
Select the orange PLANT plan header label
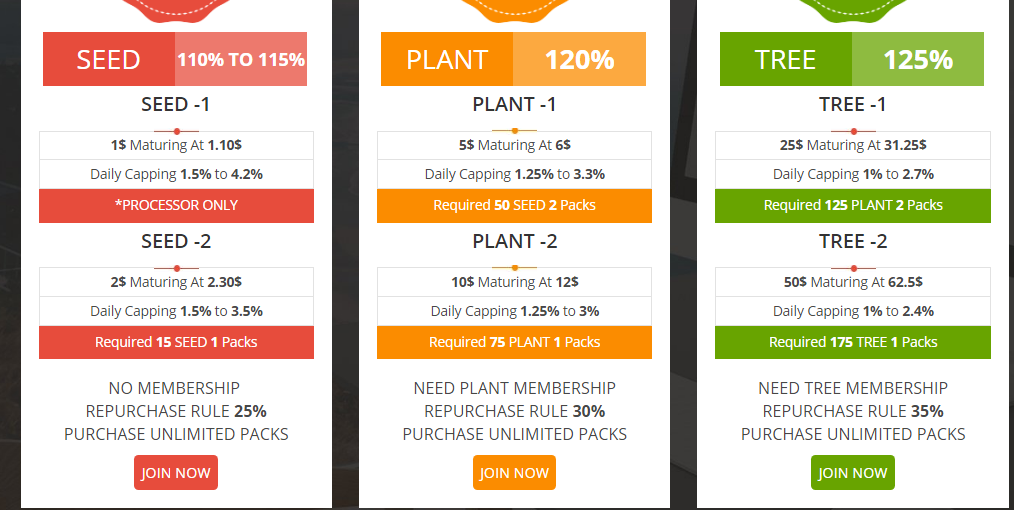(447, 59)
